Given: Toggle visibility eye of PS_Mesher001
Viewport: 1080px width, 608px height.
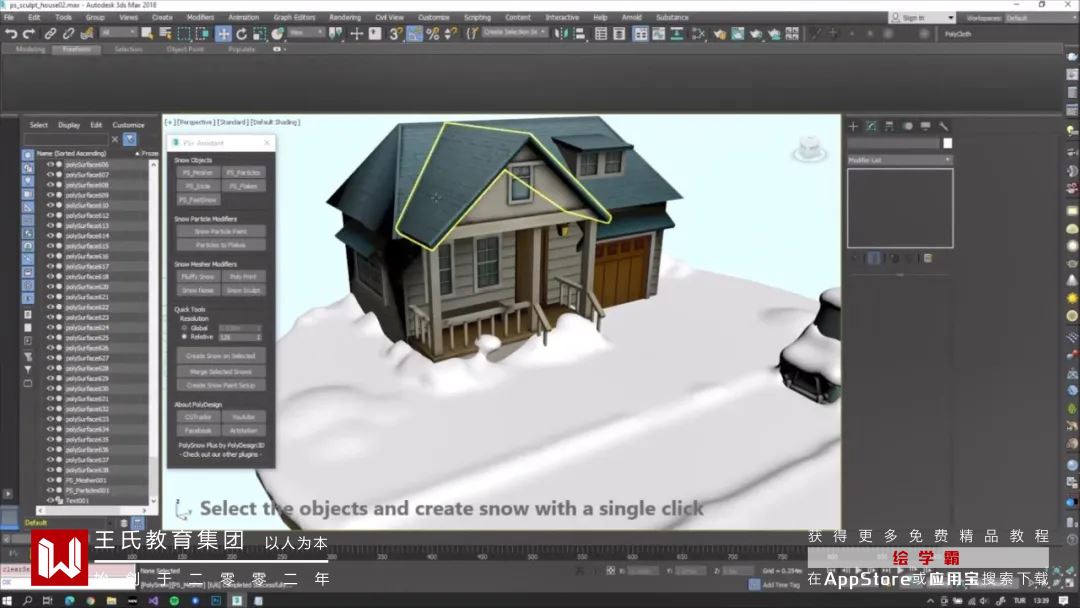Looking at the screenshot, I should pyautogui.click(x=50, y=480).
